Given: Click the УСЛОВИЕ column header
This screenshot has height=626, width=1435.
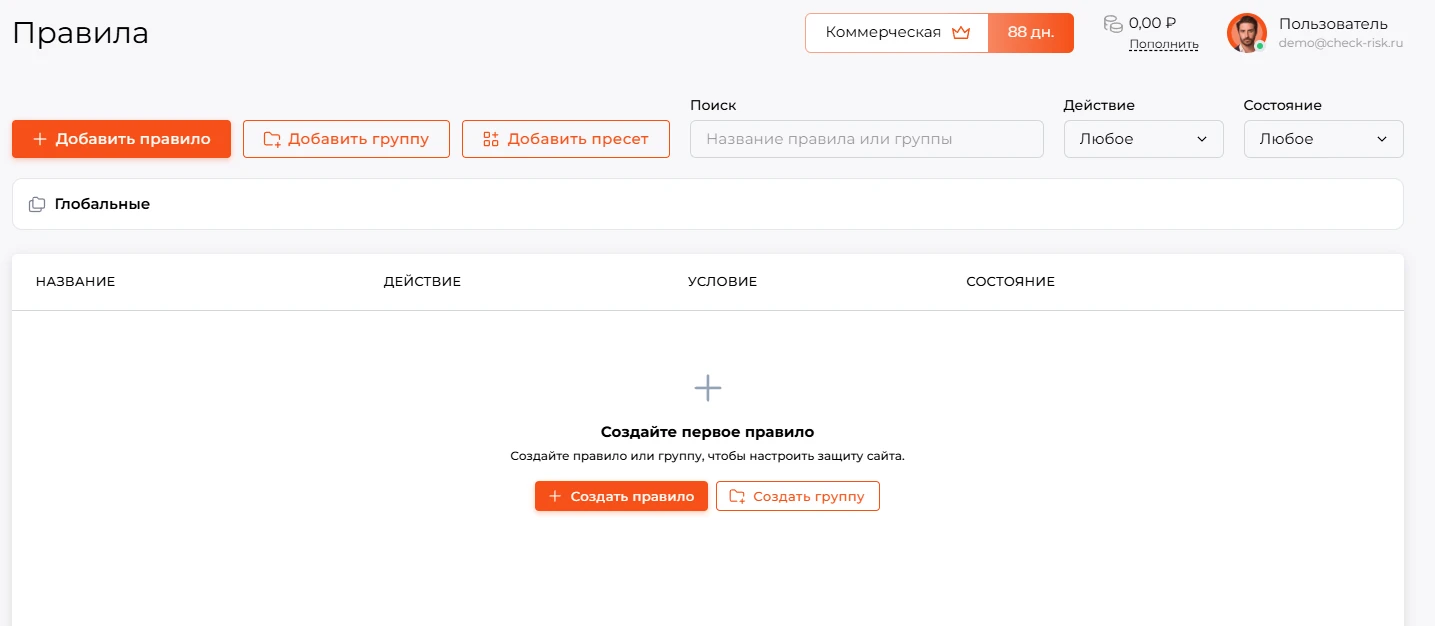Looking at the screenshot, I should (722, 282).
